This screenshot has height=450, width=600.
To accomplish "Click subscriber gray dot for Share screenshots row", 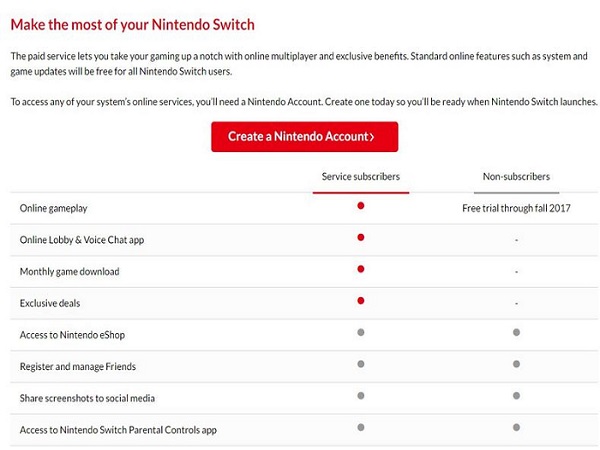I will coord(361,396).
